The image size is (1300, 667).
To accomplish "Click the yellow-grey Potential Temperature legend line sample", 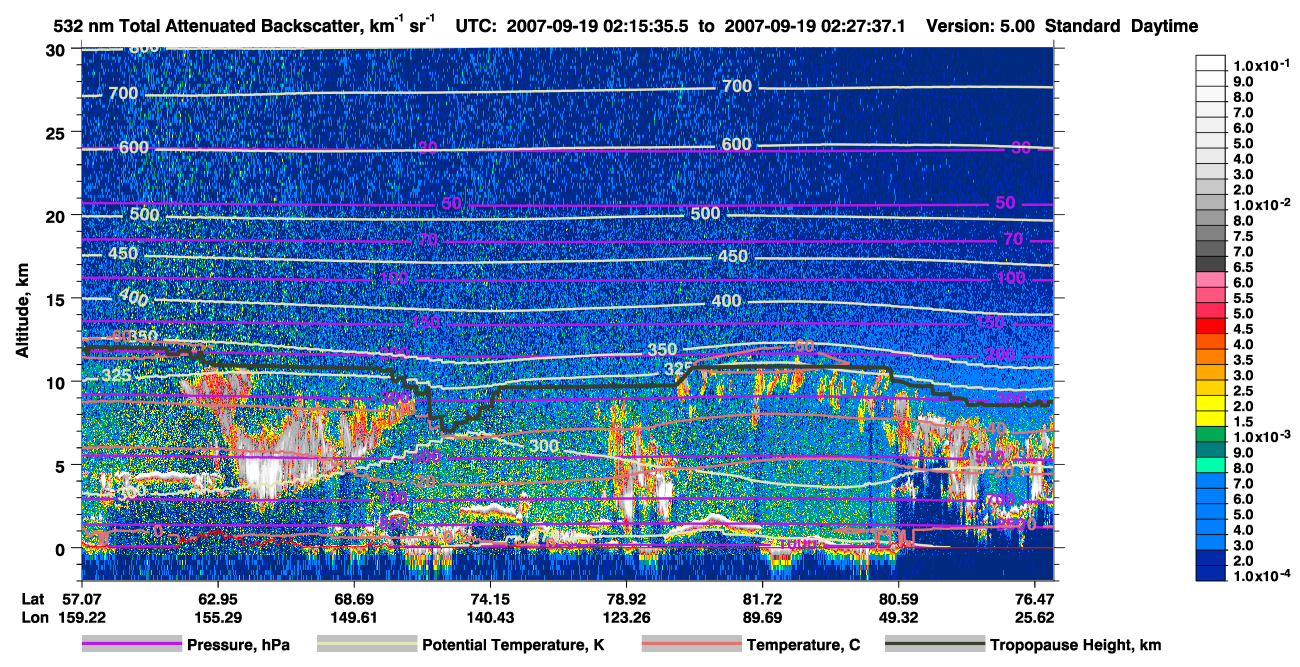I will point(367,645).
